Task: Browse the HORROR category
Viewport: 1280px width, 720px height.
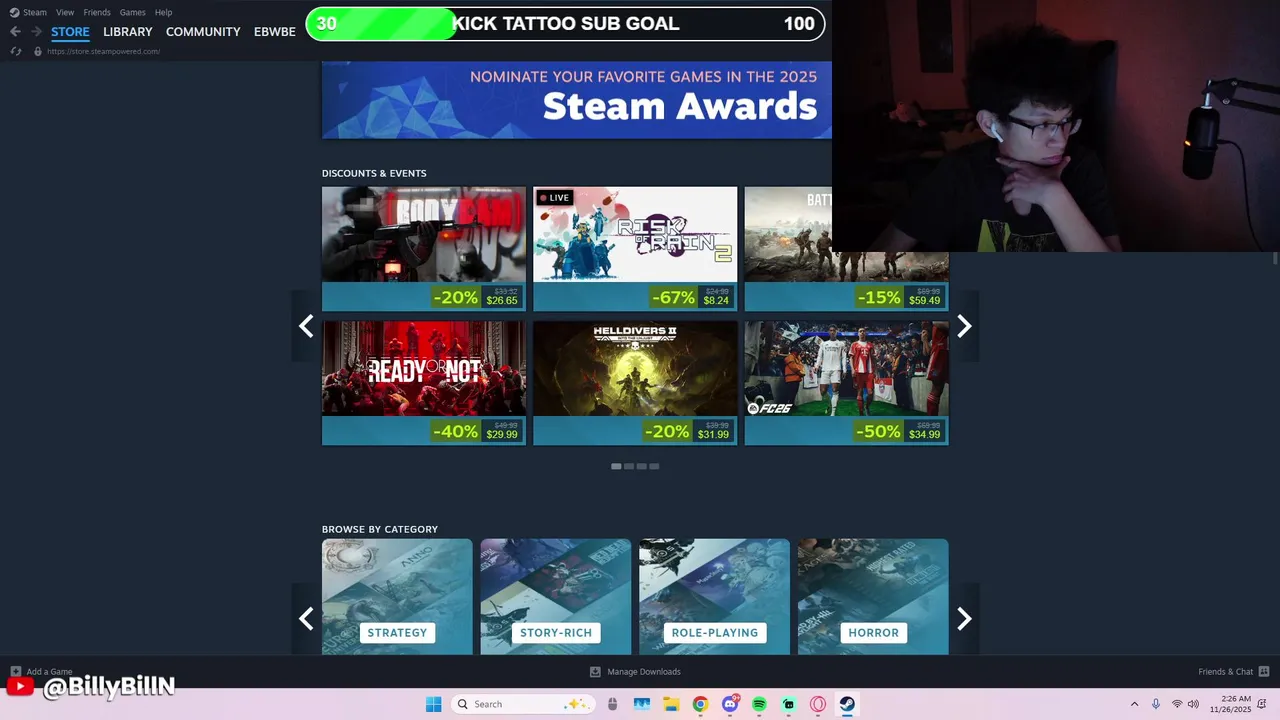Action: click(873, 597)
